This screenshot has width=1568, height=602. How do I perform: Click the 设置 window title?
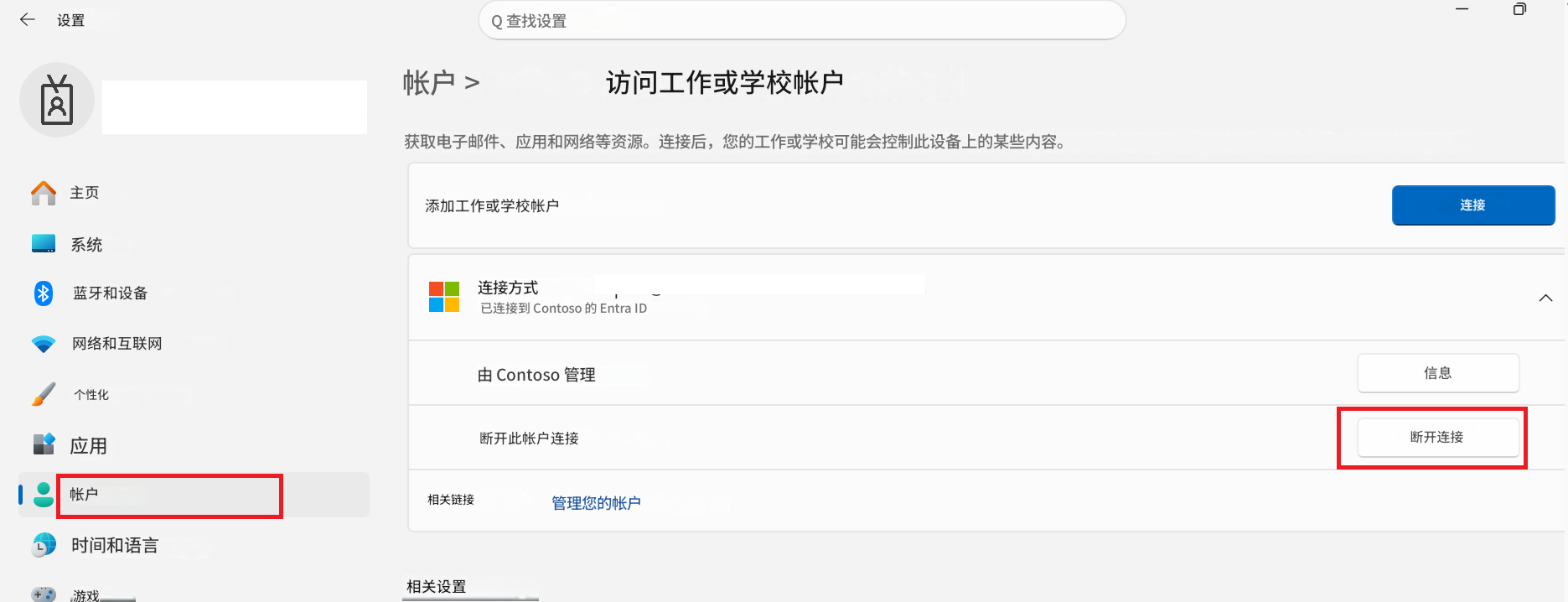click(70, 20)
